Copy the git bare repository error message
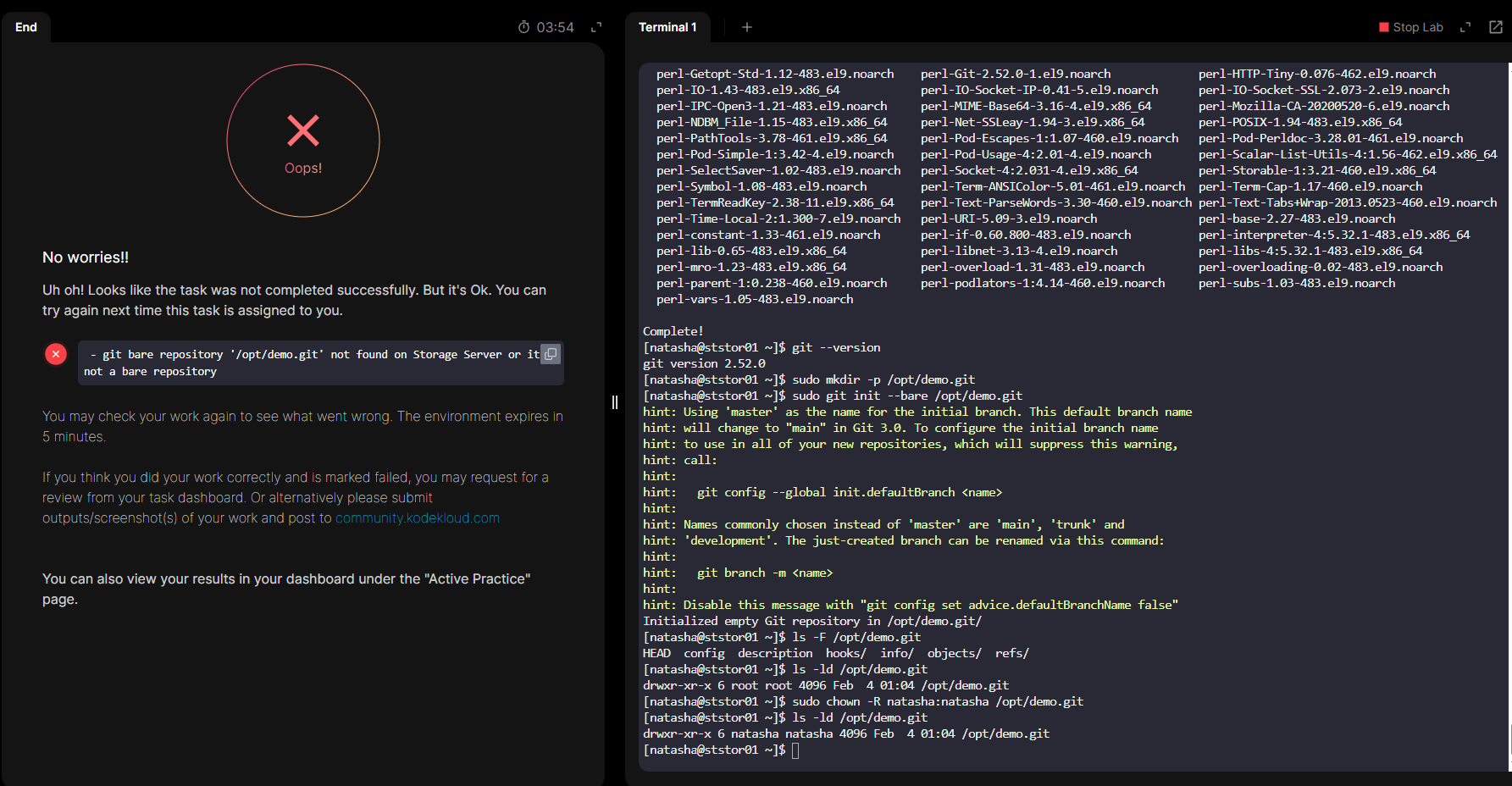The width and height of the screenshot is (1512, 786). pos(551,354)
